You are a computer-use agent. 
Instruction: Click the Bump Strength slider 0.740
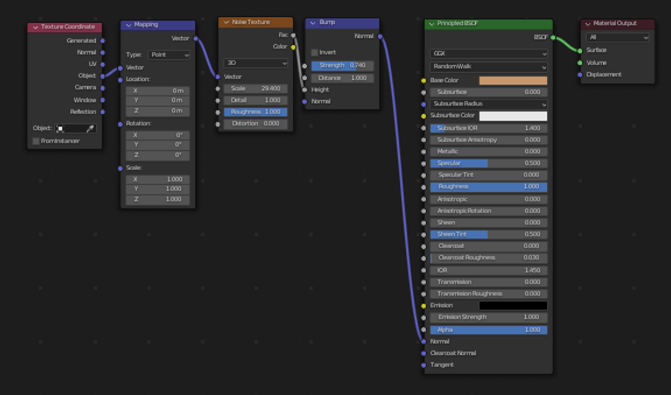click(342, 65)
